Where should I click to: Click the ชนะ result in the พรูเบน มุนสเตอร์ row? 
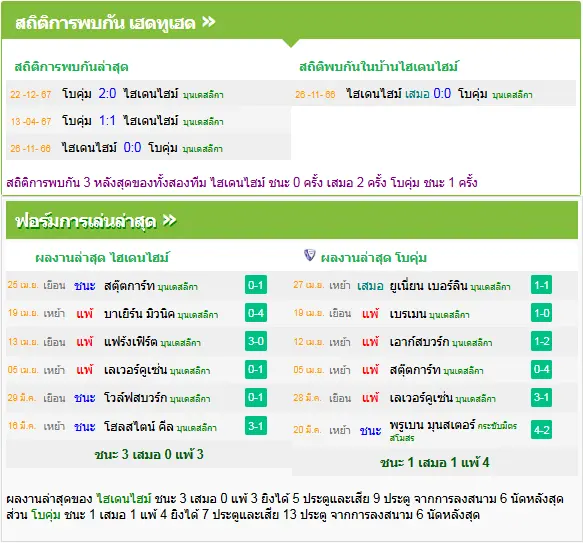(370, 431)
